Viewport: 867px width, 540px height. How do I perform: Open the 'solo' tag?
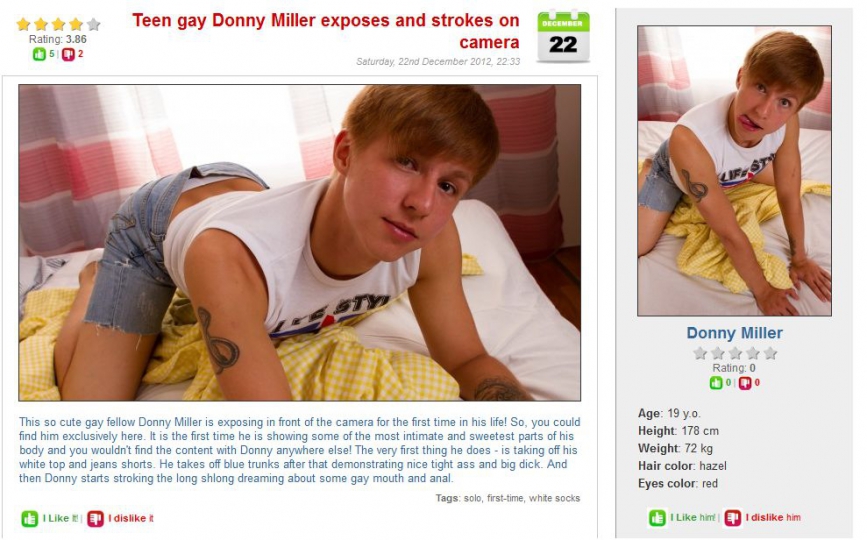pos(472,498)
